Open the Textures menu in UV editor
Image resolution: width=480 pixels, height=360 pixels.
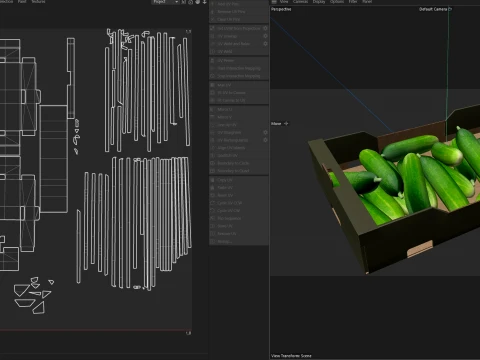tap(38, 2)
